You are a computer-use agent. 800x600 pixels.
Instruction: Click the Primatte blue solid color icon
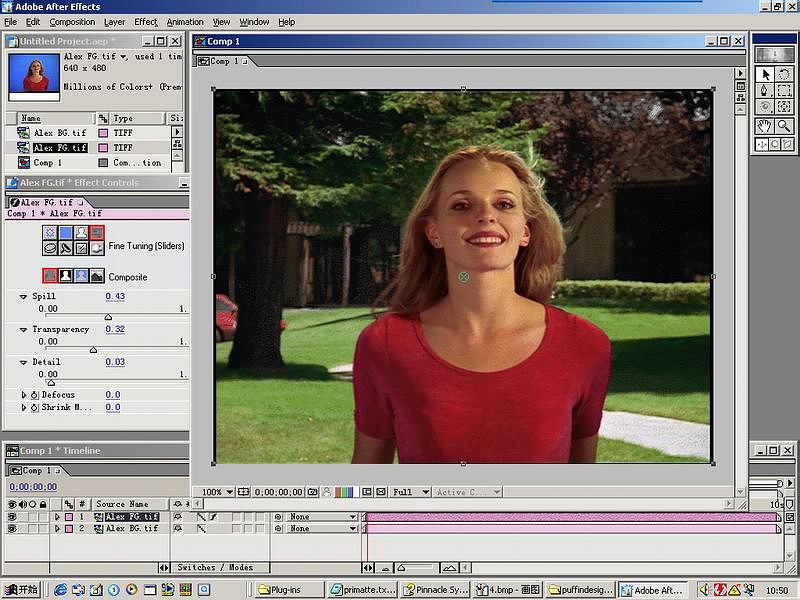pos(65,233)
